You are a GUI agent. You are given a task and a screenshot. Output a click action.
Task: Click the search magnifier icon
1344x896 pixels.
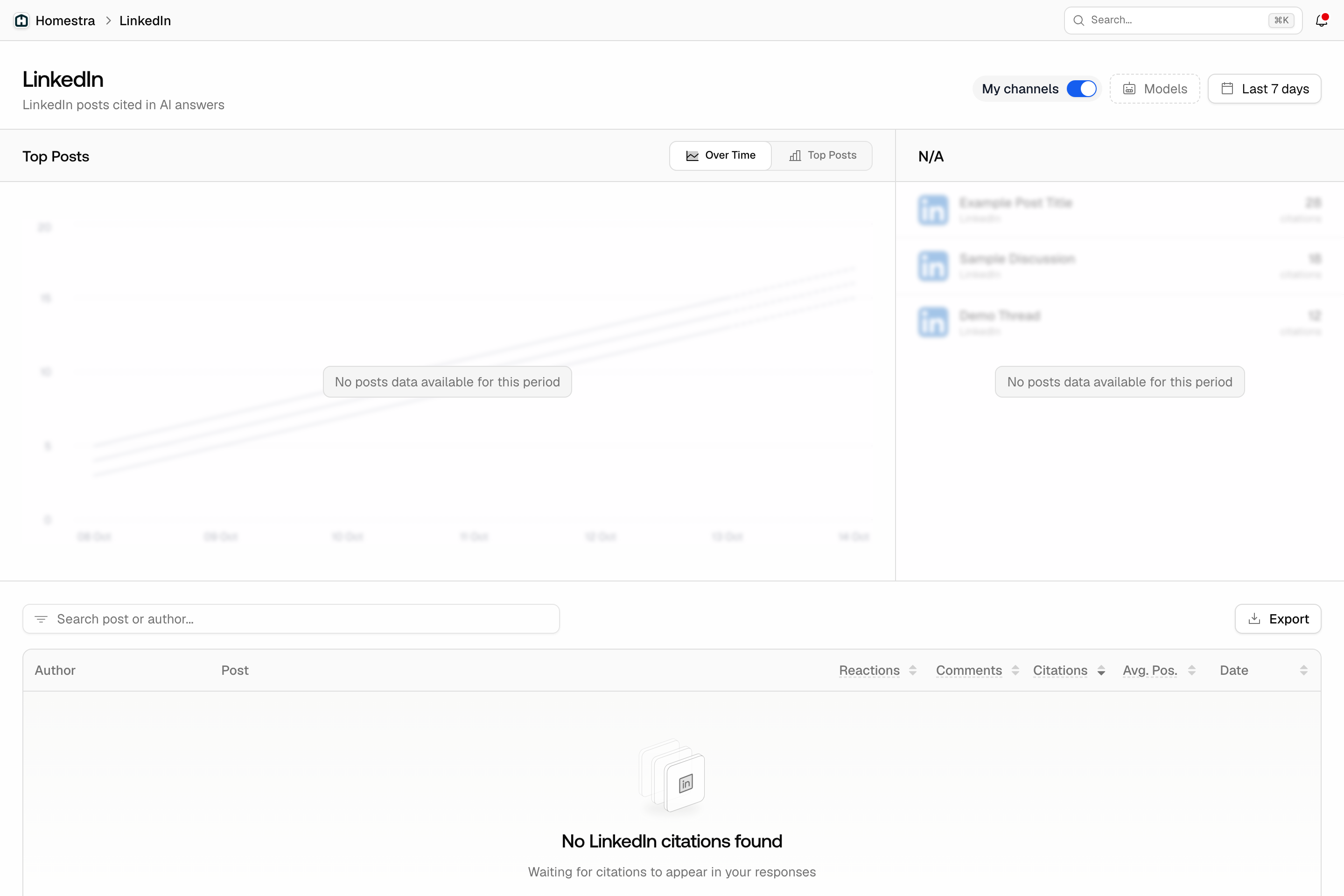tap(1078, 21)
